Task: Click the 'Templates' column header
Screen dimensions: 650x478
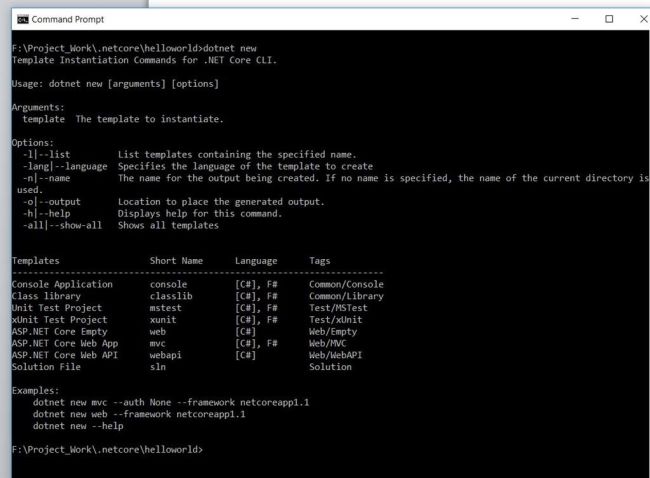Action: [x=36, y=261]
